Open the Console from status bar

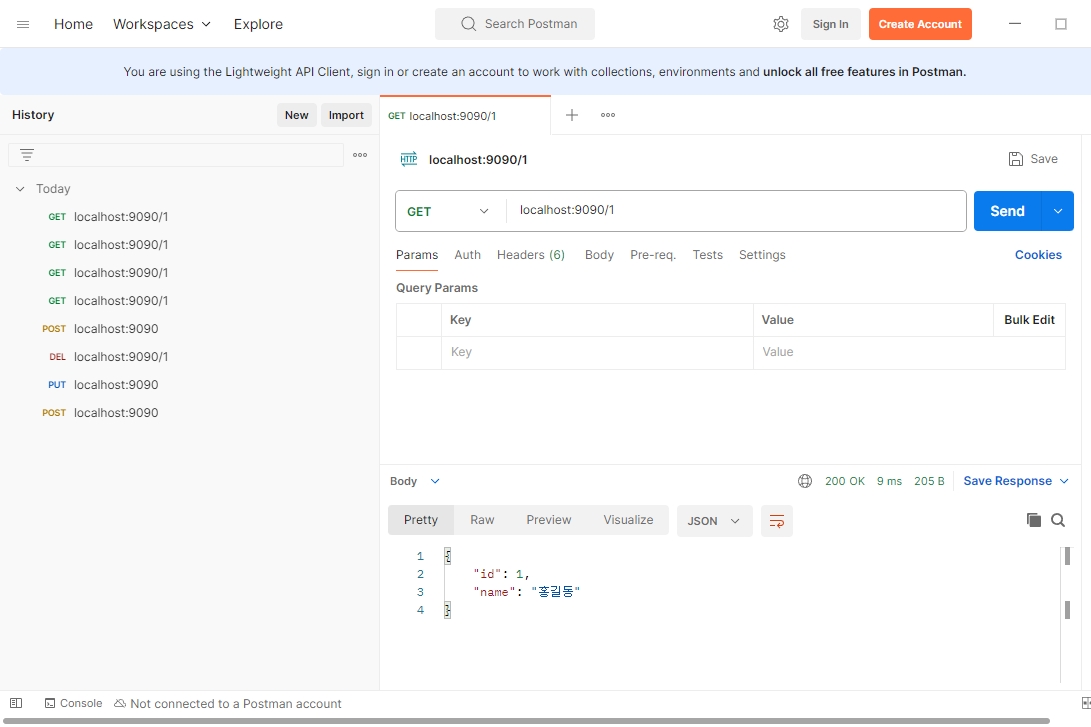coord(74,703)
